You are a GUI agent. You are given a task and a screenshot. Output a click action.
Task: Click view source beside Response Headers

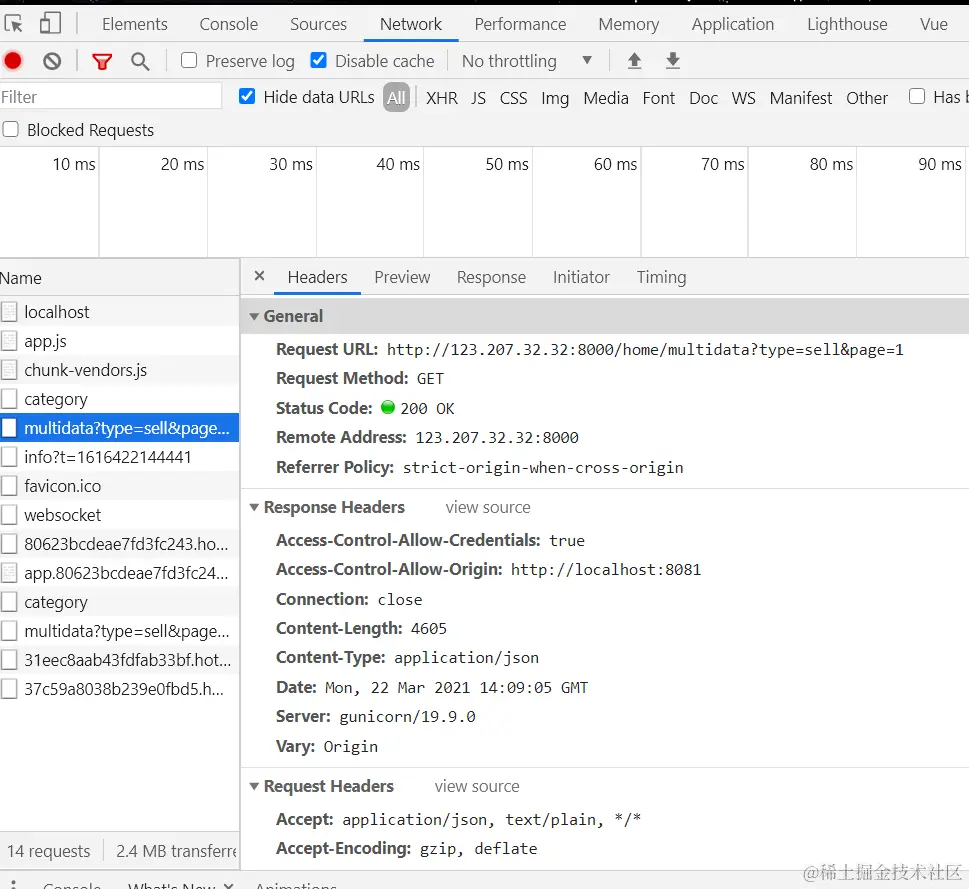(x=488, y=507)
